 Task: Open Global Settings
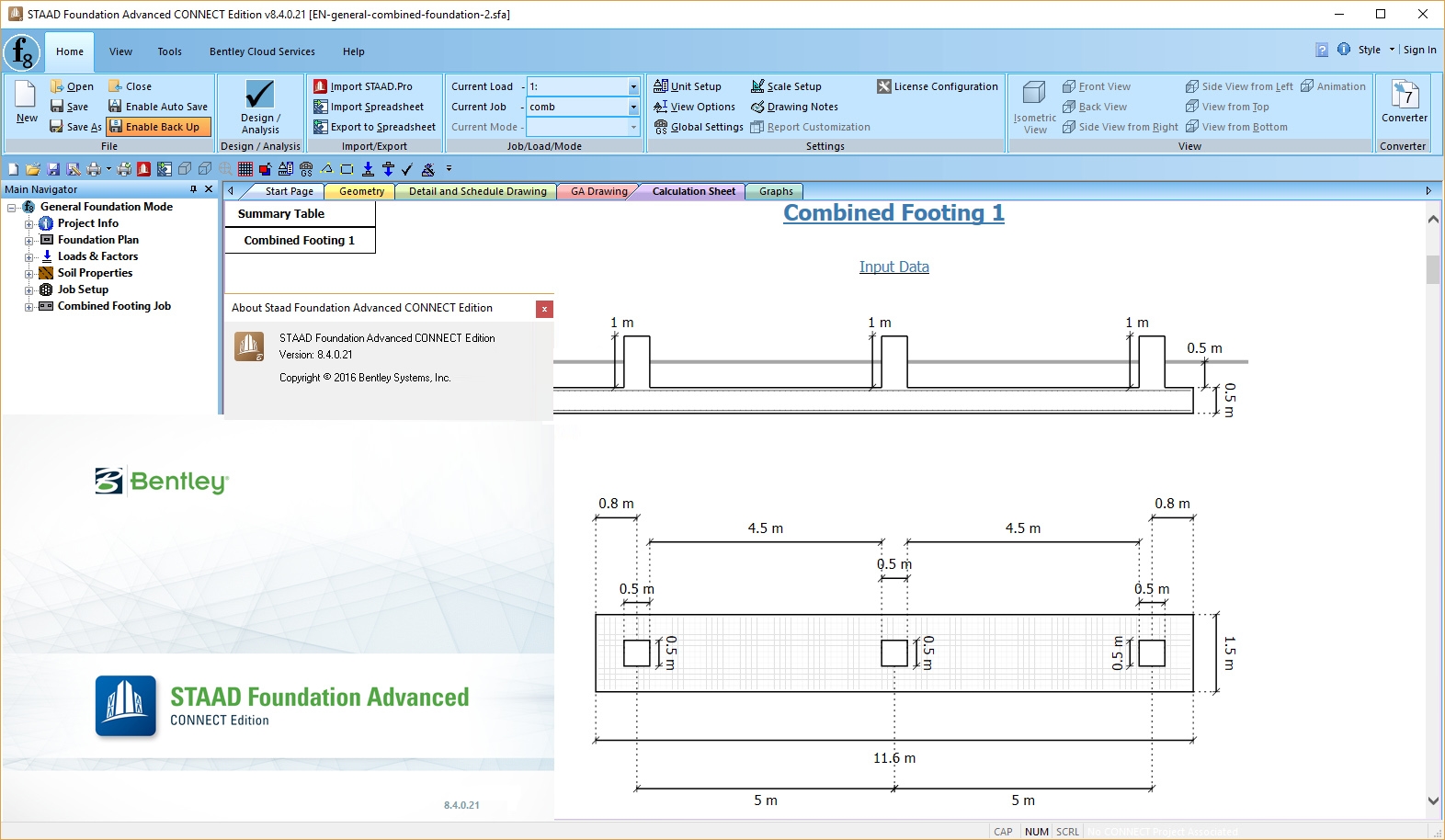tap(699, 127)
